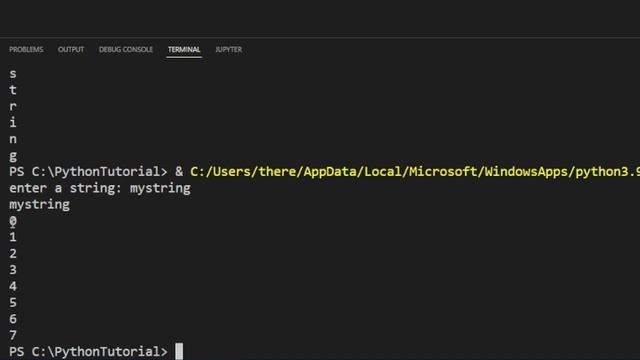The width and height of the screenshot is (640, 360).
Task: Click the output letter 't'
Action: (x=13, y=90)
